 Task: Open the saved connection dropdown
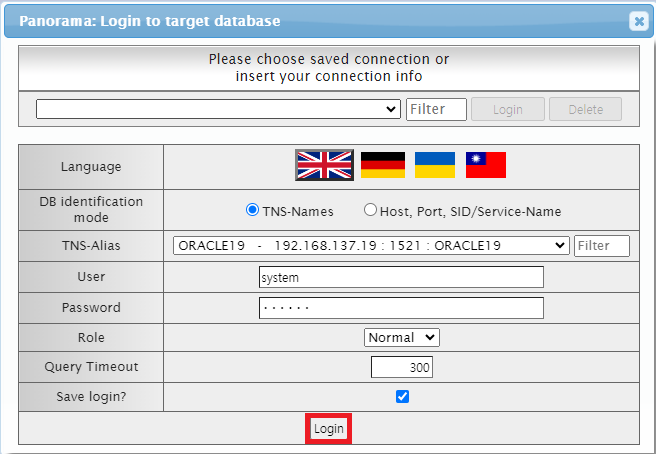218,109
